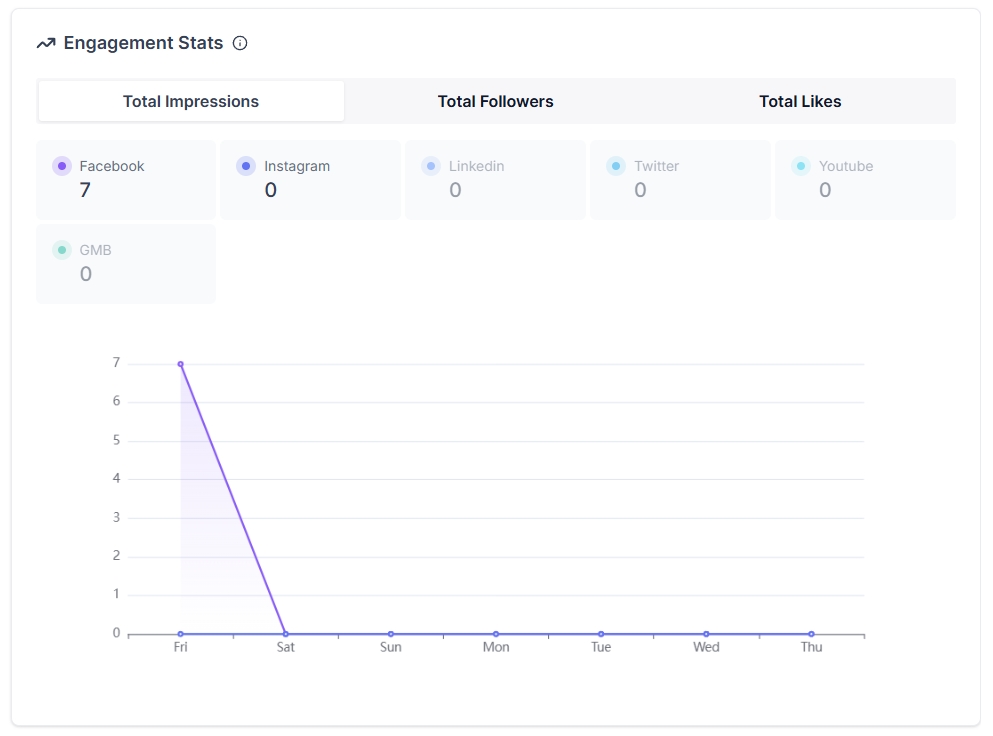Click the Sat data point on chart
The width and height of the screenshot is (993, 736).
tap(286, 633)
